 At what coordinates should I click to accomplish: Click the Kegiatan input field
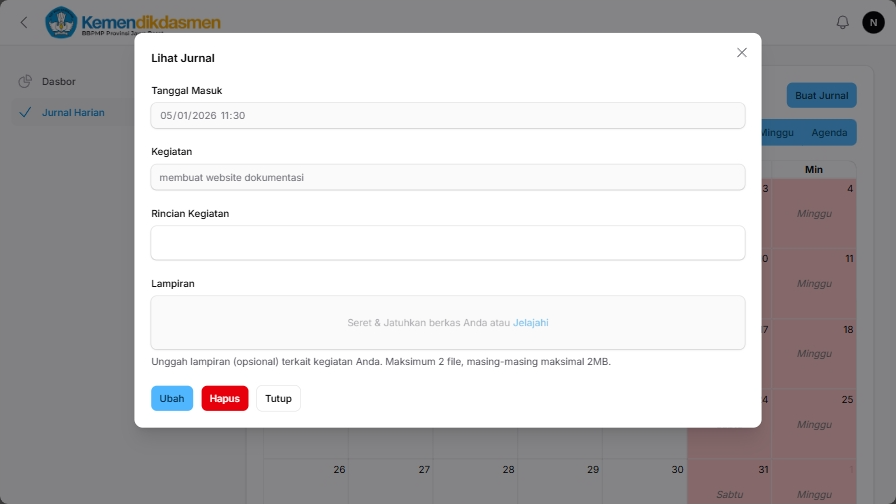(x=447, y=177)
